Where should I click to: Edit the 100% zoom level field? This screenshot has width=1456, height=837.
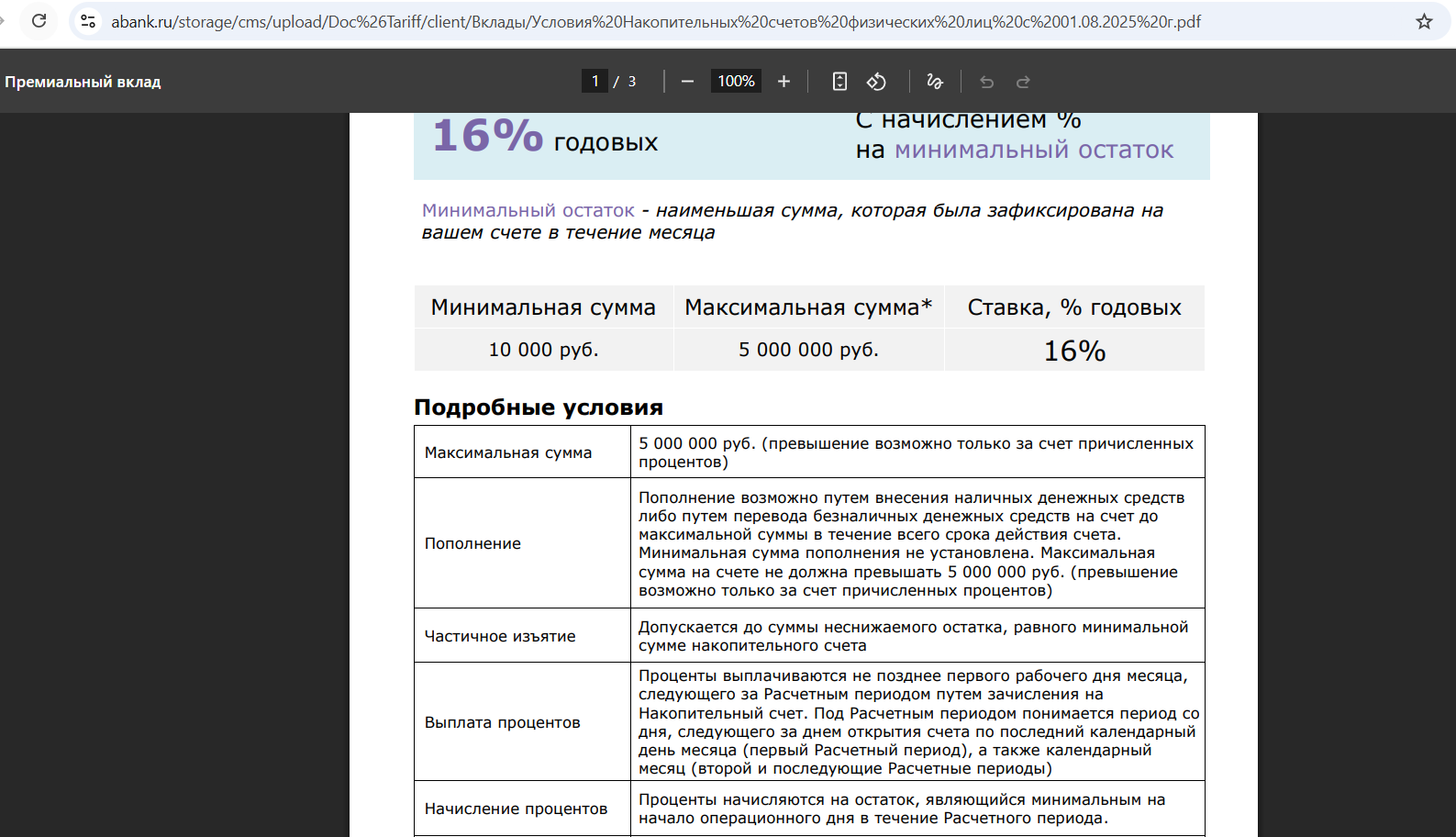pos(736,82)
